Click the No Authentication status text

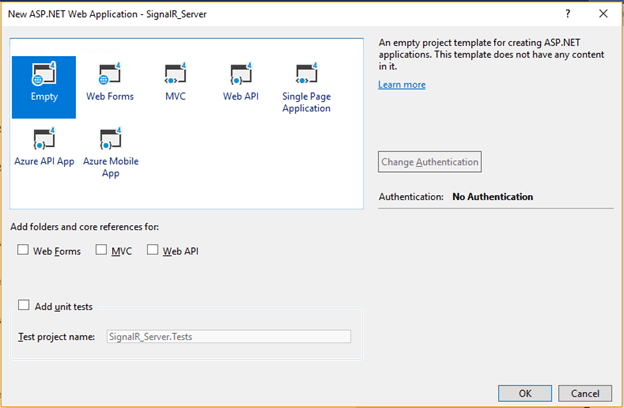(x=493, y=197)
